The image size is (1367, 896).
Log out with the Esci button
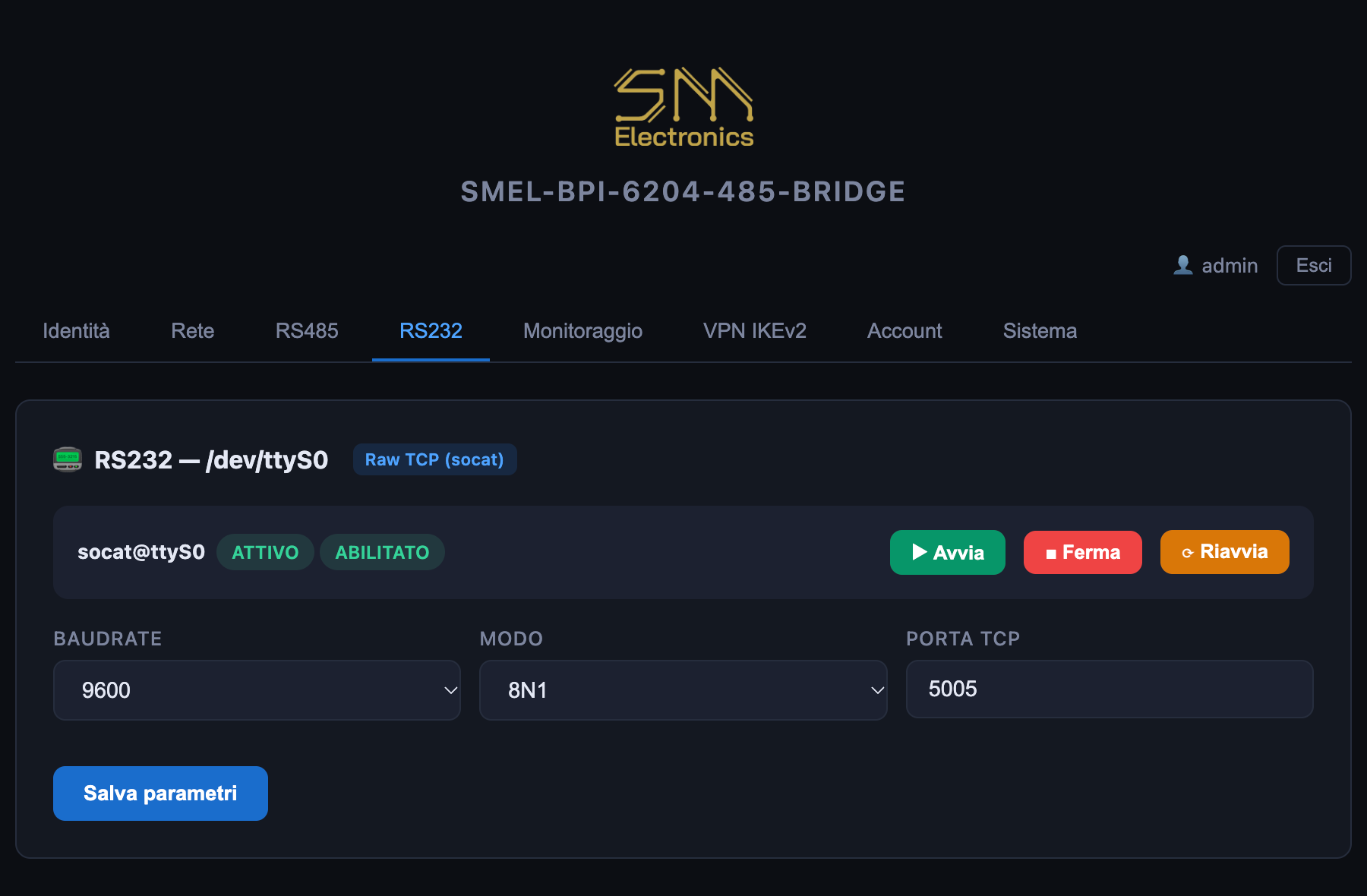[x=1314, y=265]
